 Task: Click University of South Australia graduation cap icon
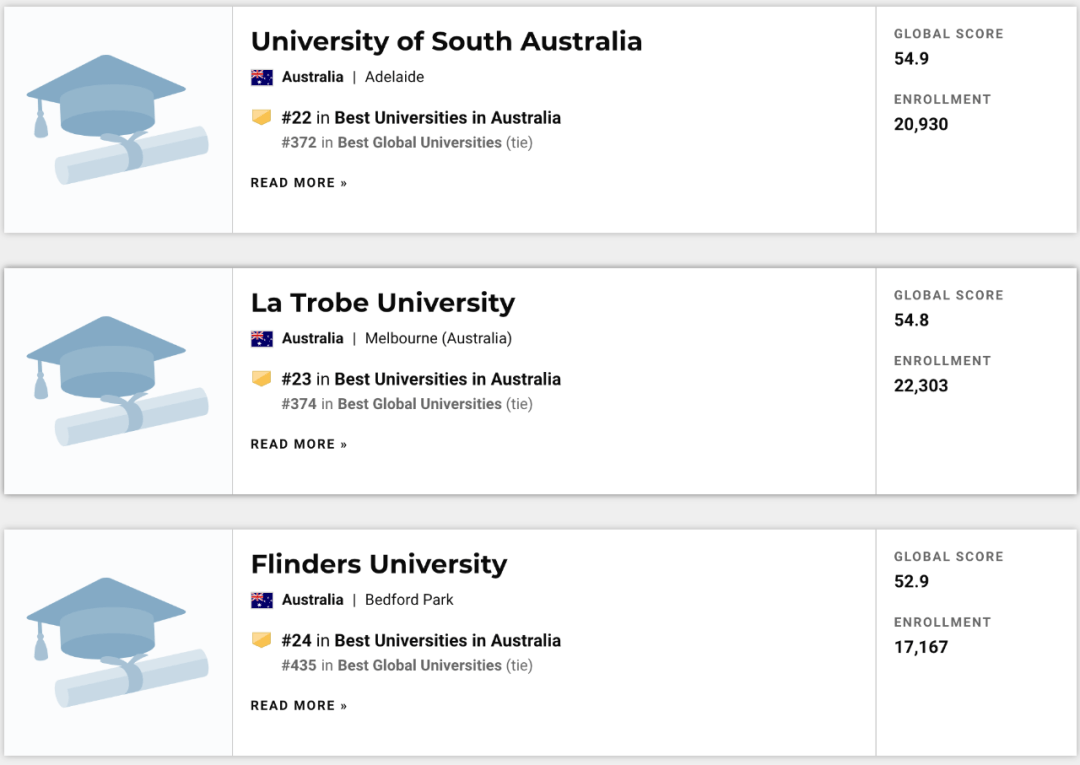click(117, 120)
